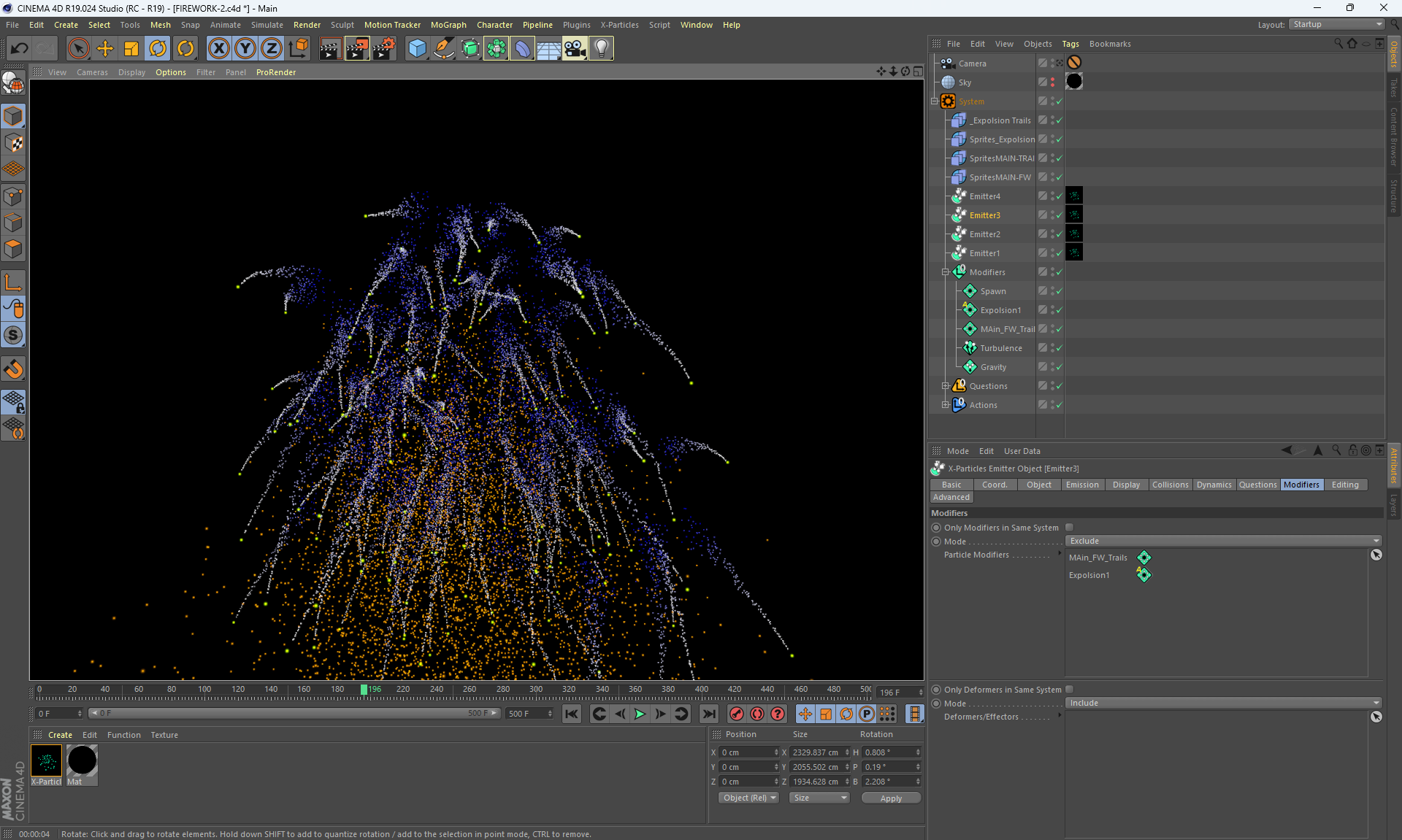Select the Scale tool icon

click(131, 49)
